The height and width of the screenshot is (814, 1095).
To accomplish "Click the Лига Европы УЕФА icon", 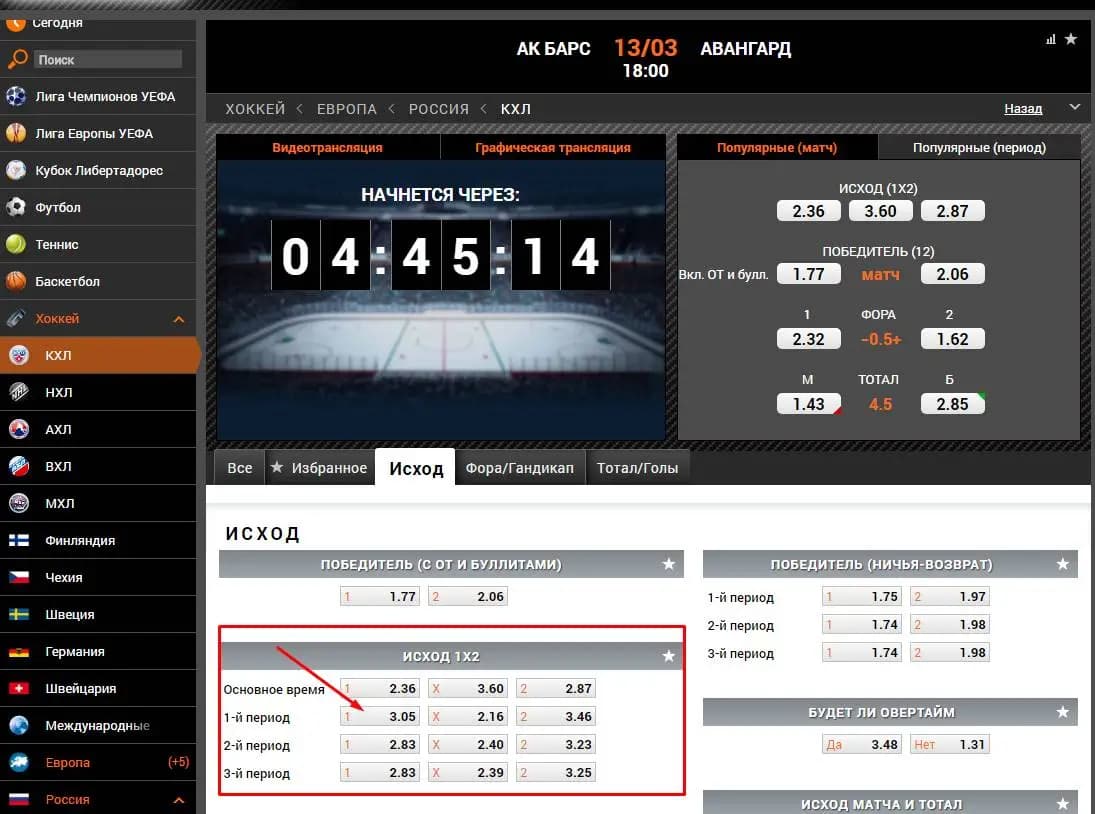I will 16,133.
